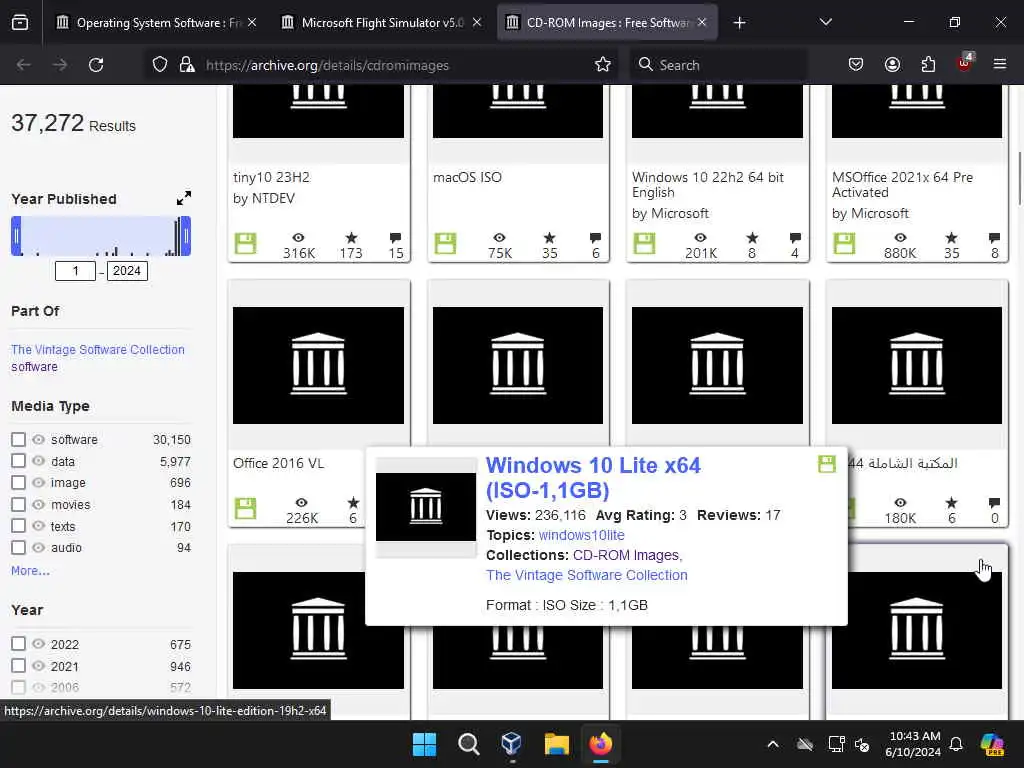
Task: Click the site padlock icon
Action: coord(187,65)
